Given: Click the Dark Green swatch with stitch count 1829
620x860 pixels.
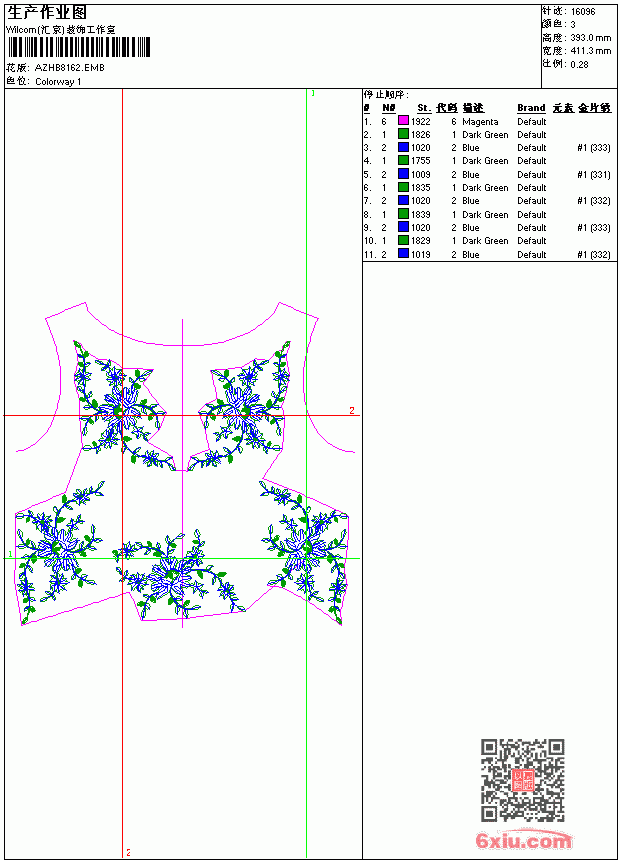Looking at the screenshot, I should point(403,240).
